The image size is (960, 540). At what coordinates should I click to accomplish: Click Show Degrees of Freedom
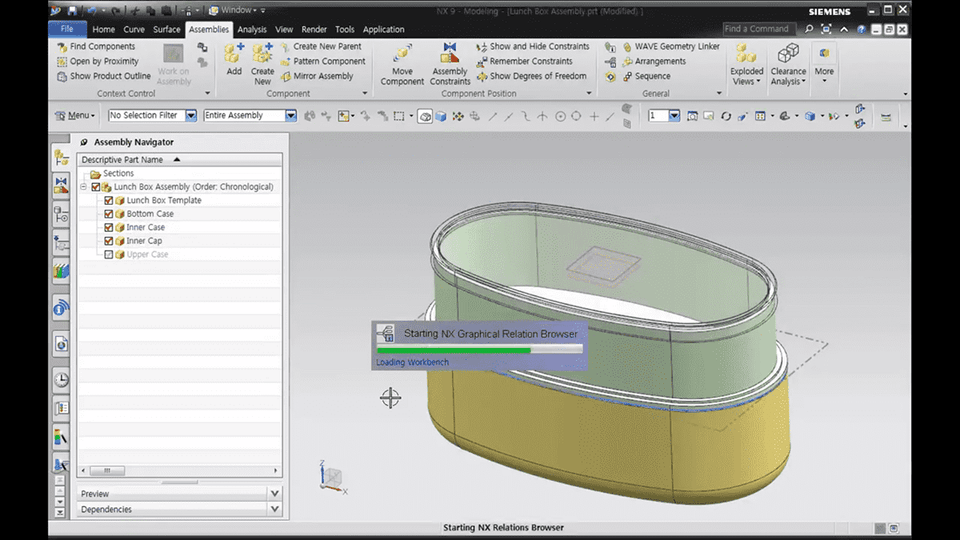[531, 76]
